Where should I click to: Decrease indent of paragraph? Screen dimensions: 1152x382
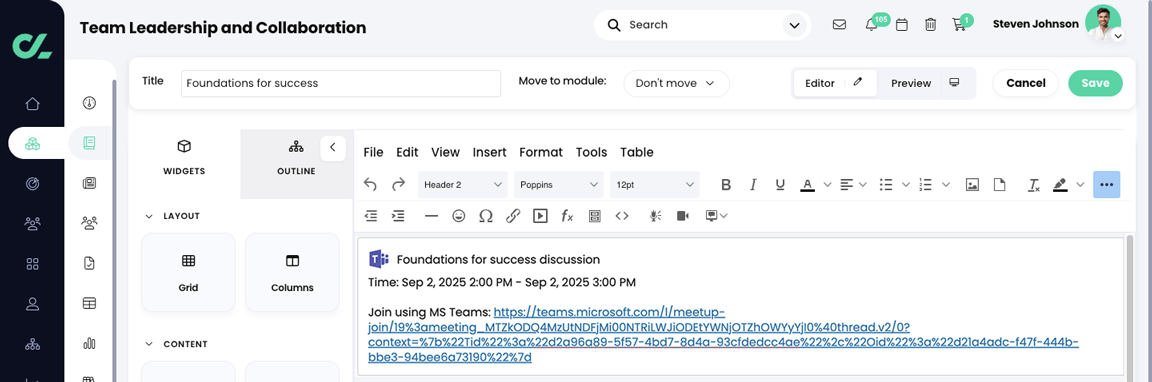pos(371,216)
